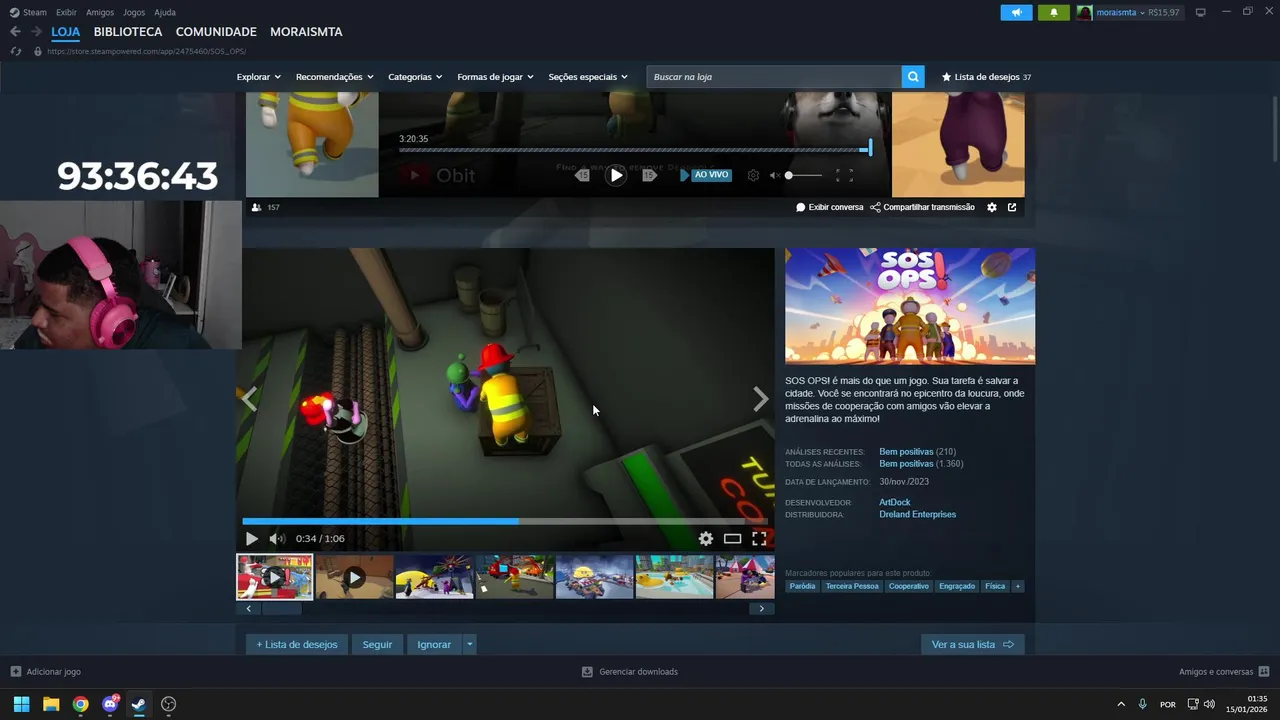Open broadcast quality settings gear

tap(753, 175)
